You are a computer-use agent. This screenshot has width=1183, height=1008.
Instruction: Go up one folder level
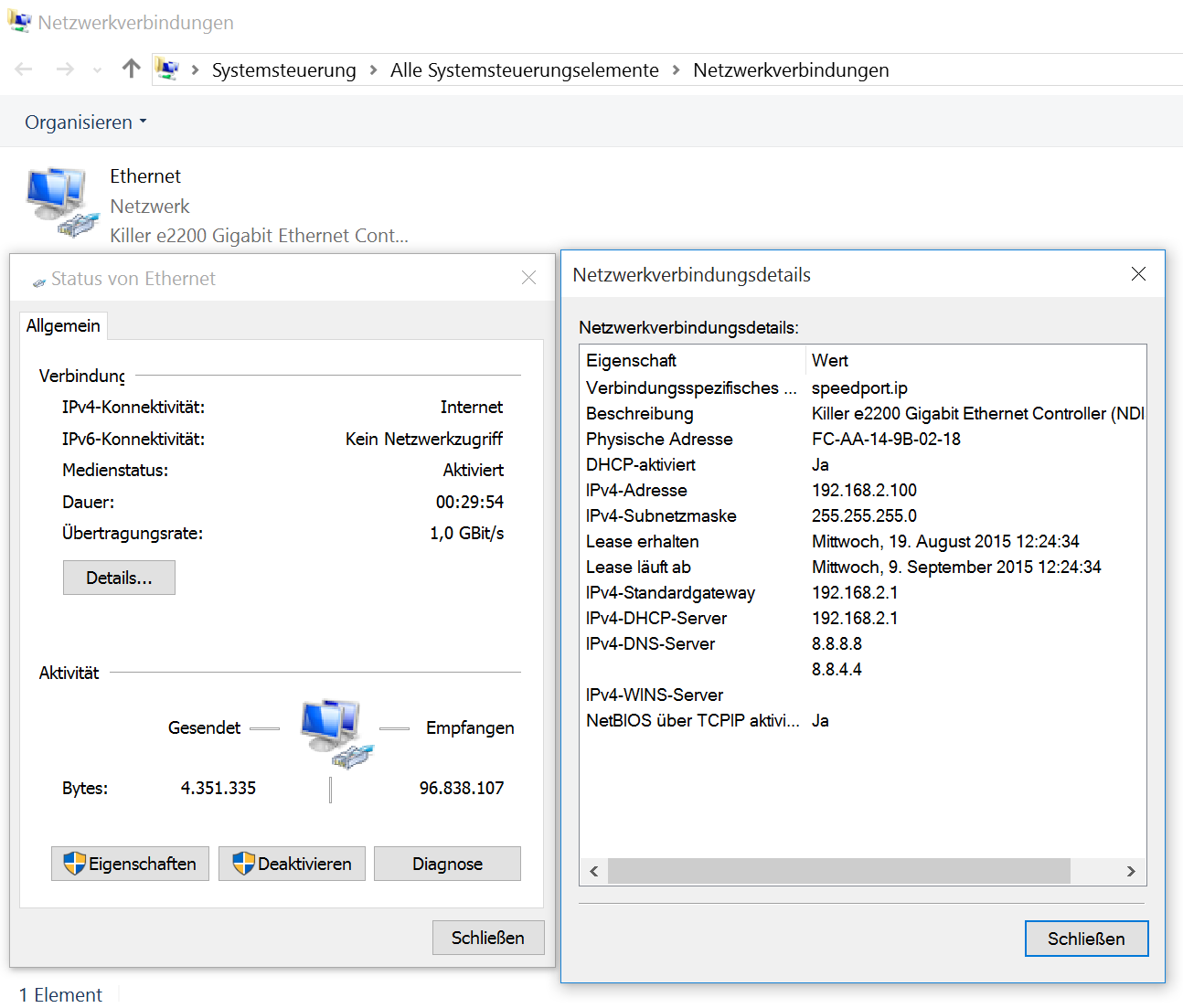(131, 69)
